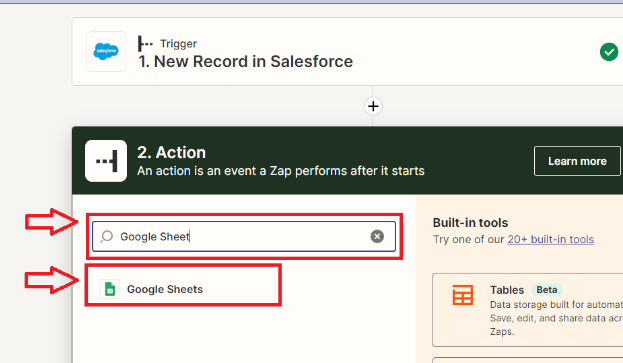623x363 pixels.
Task: Click the Beta badge on Tables
Action: (x=547, y=290)
